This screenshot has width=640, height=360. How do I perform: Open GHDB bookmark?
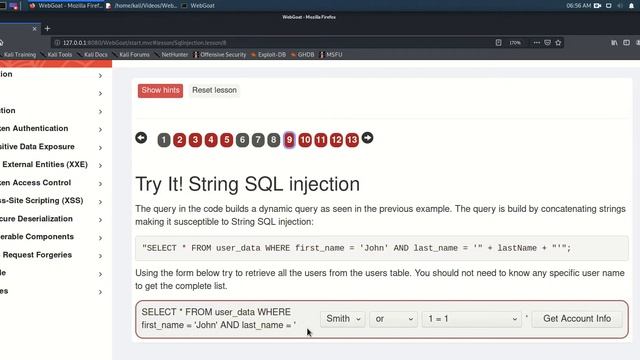(x=303, y=54)
